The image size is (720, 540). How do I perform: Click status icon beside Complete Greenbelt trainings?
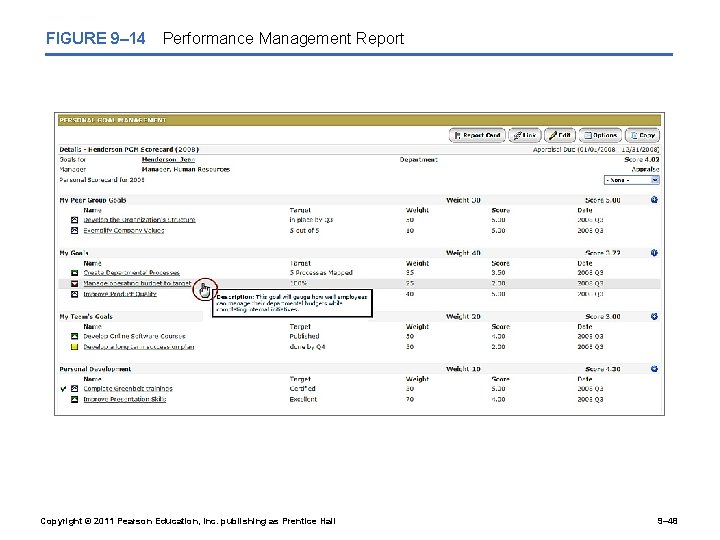[x=74, y=388]
